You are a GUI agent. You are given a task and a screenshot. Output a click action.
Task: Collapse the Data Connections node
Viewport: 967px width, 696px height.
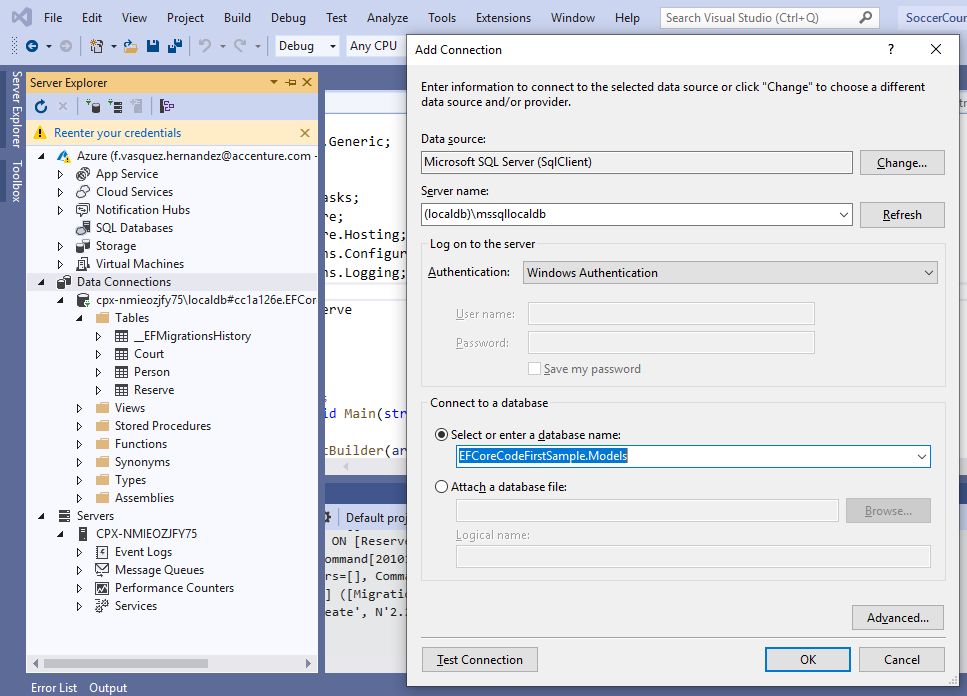point(41,282)
